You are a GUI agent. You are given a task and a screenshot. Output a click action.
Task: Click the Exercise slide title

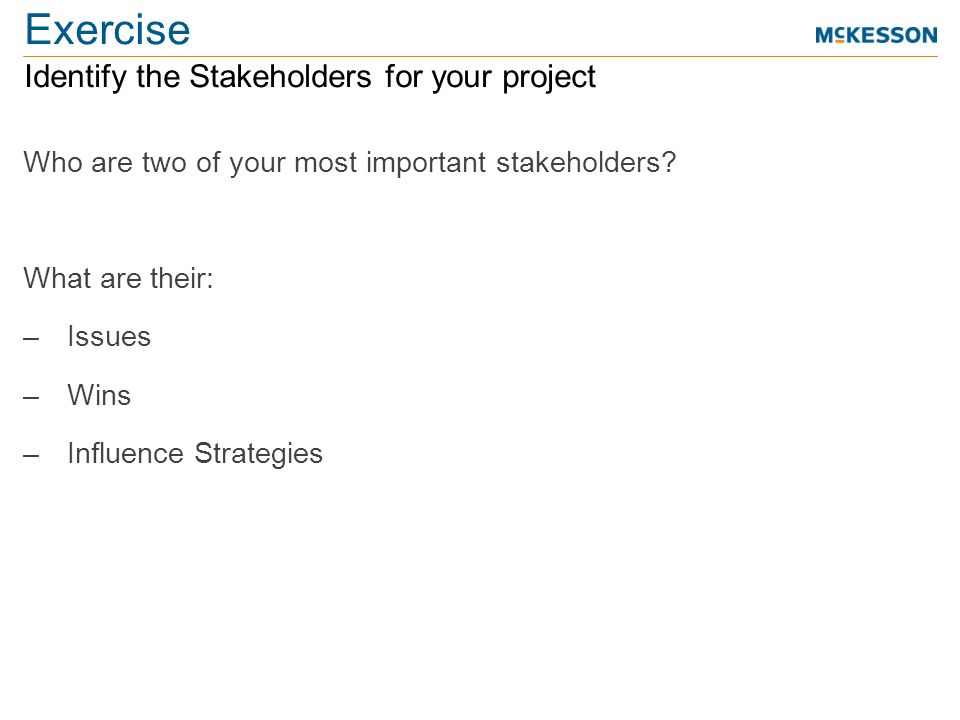click(107, 29)
